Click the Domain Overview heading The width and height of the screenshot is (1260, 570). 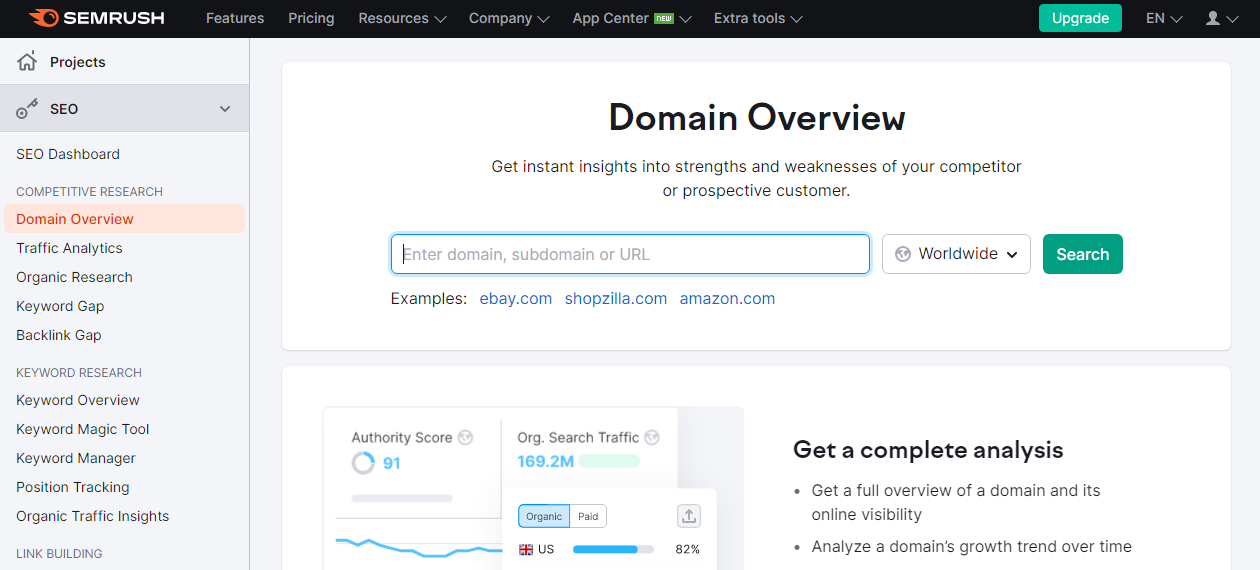pyautogui.click(x=757, y=118)
